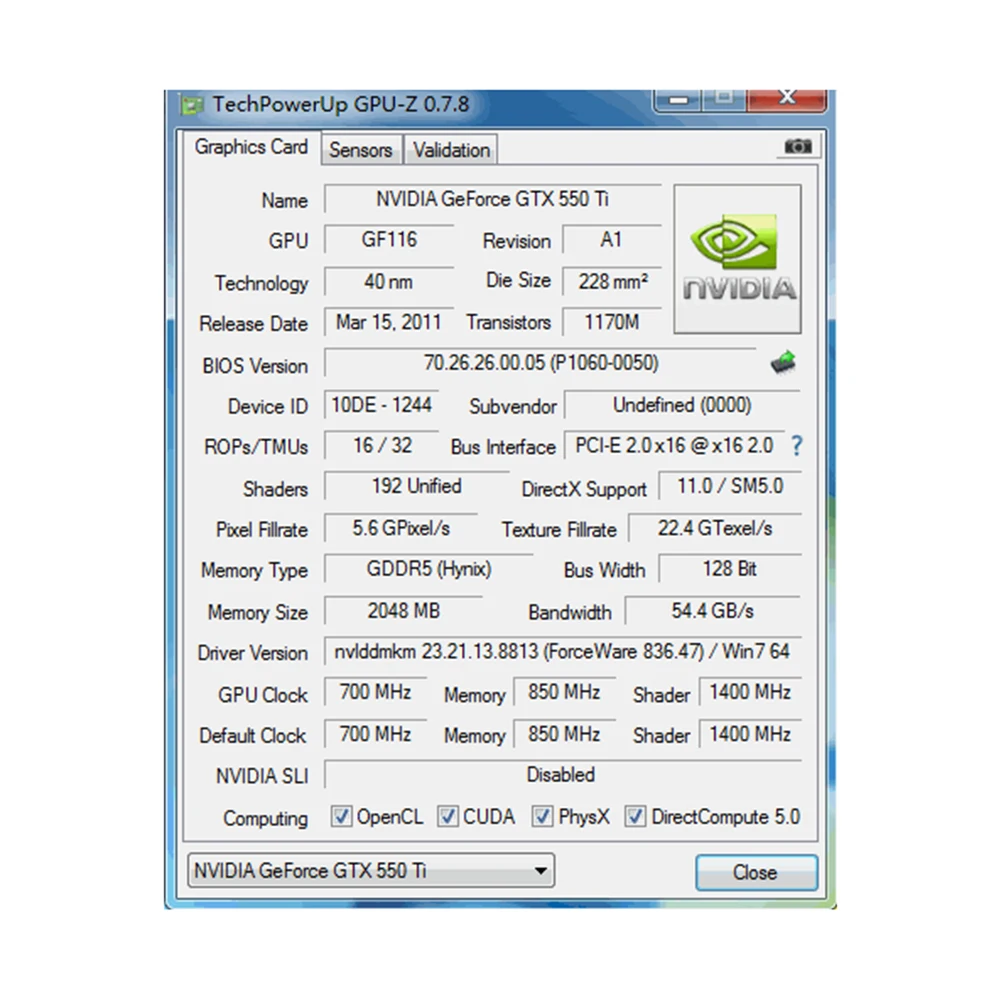This screenshot has height=1001, width=1001.
Task: Switch to the Graphics Card tab
Action: tap(252, 147)
